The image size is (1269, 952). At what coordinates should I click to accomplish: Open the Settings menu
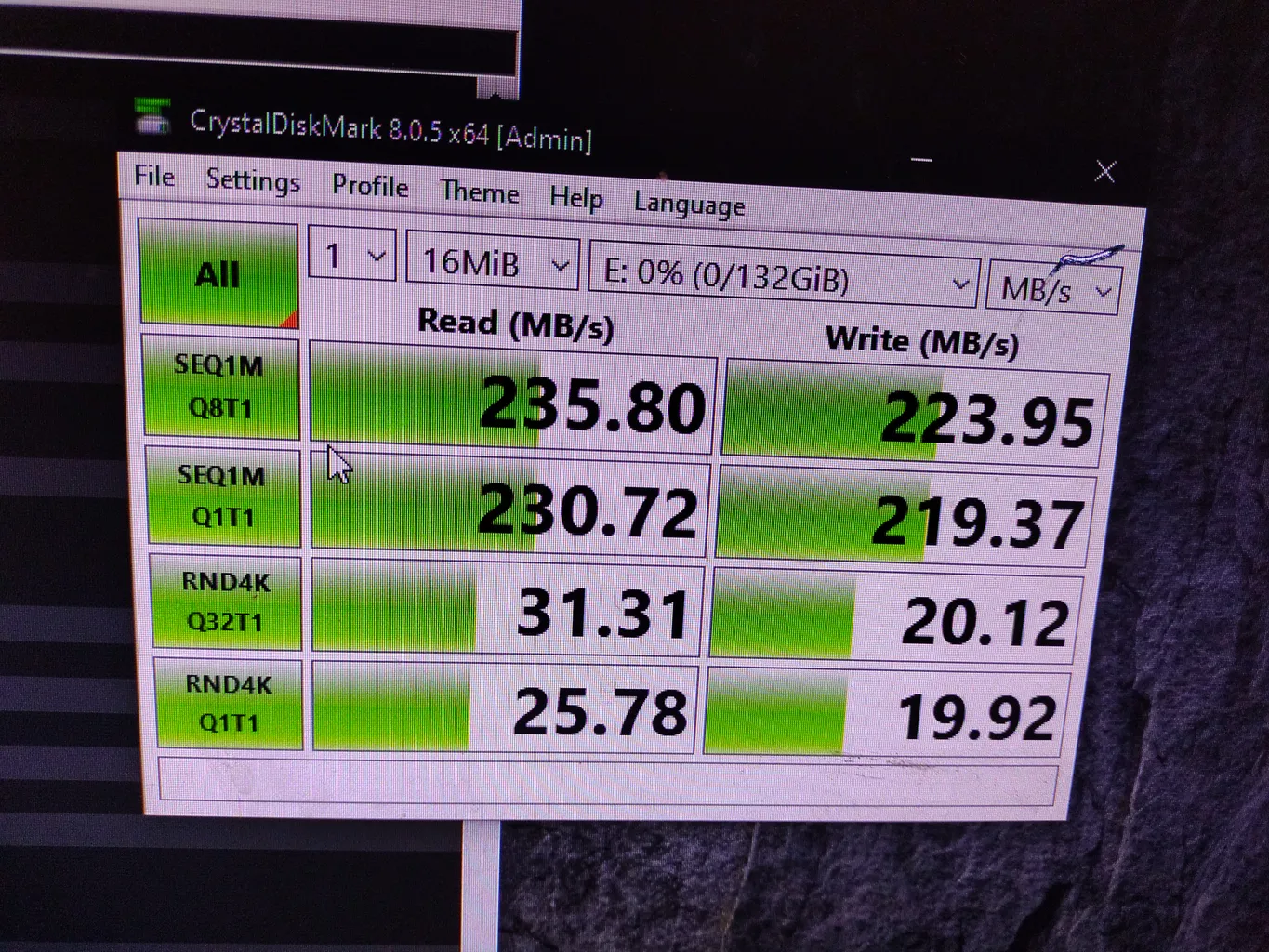(253, 179)
